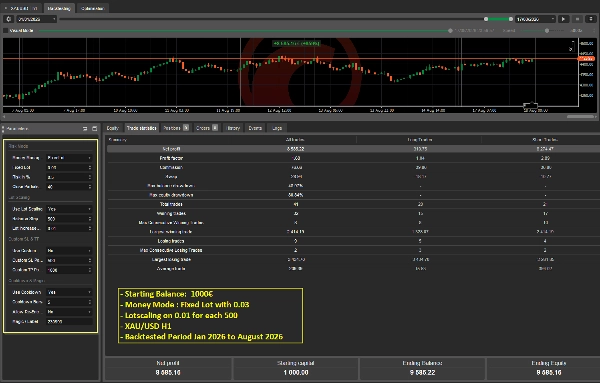Screen dimensions: 600x383
Task: Open the Use Lot Scaling dropdown
Action: (69, 209)
